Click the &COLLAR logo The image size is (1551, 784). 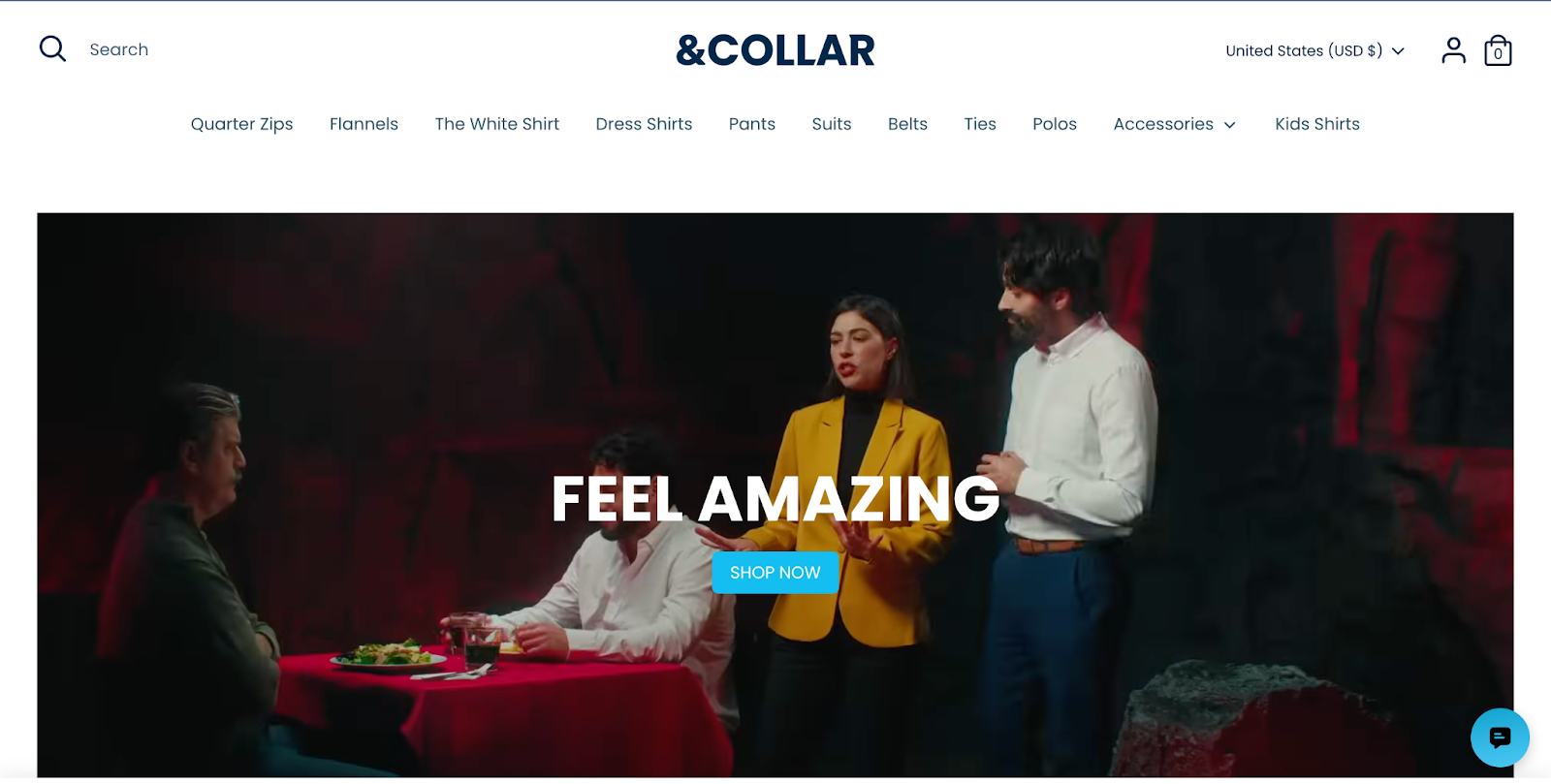(x=775, y=50)
